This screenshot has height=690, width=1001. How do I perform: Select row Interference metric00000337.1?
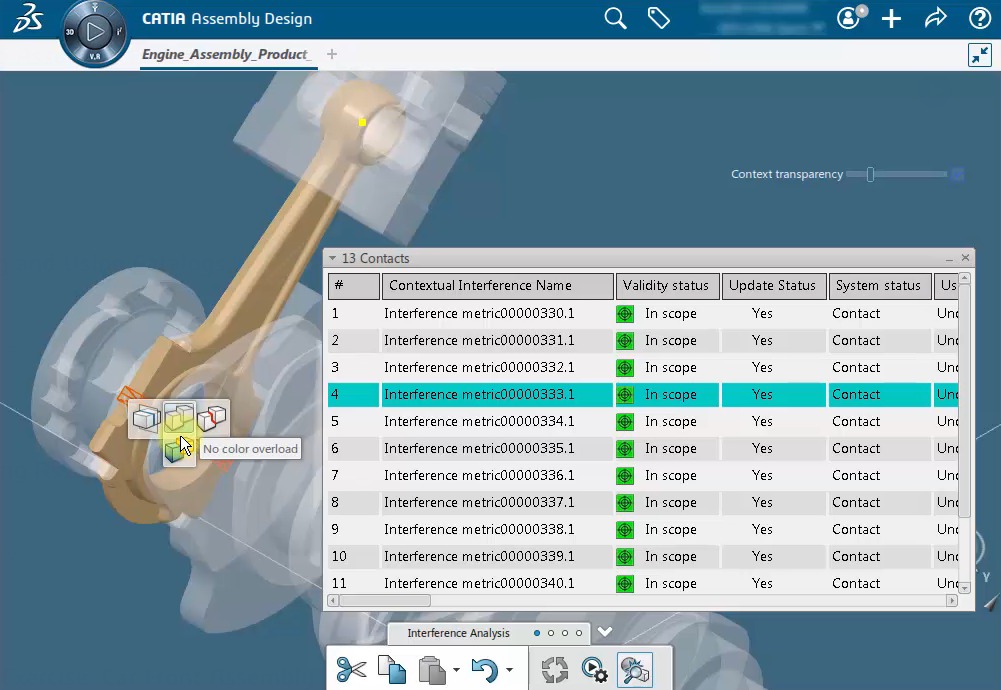coord(643,502)
